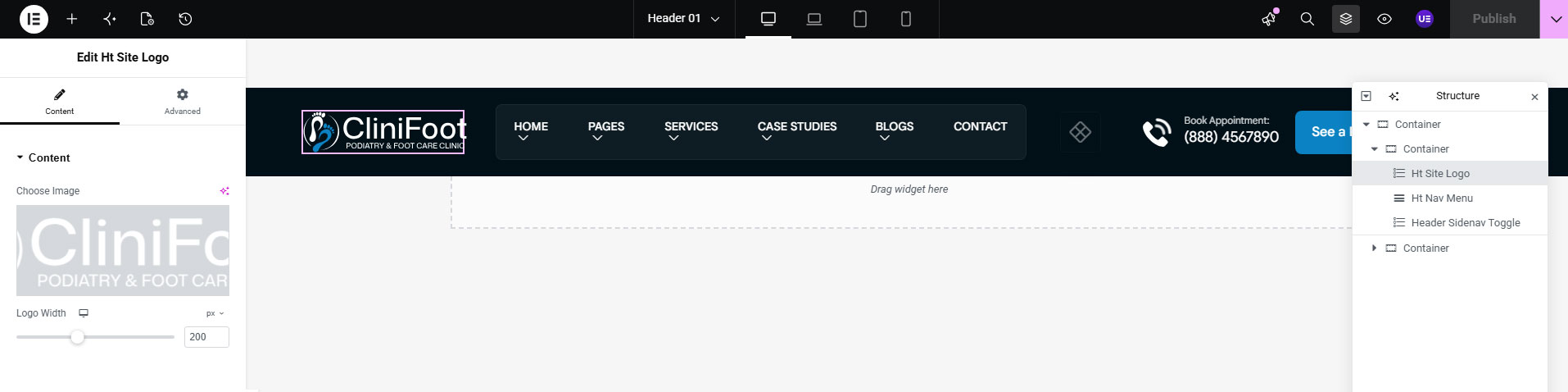This screenshot has width=1568, height=392.
Task: Open the Header 01 document dropdown
Action: (x=684, y=19)
